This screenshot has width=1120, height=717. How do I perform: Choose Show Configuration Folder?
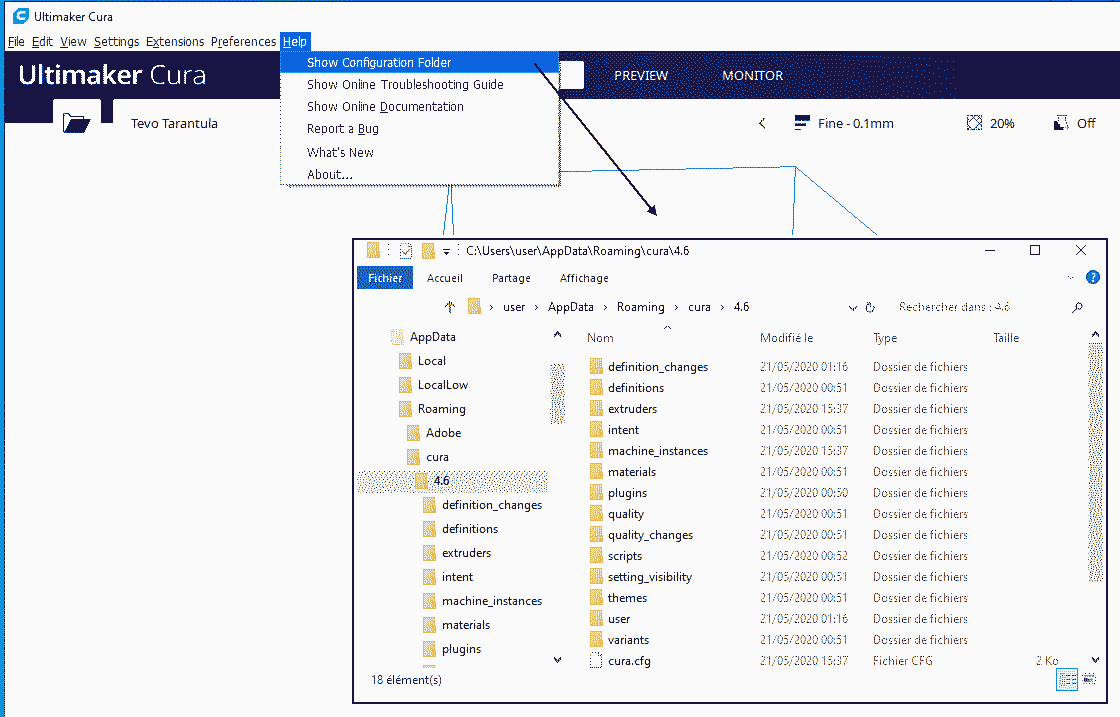tap(419, 63)
